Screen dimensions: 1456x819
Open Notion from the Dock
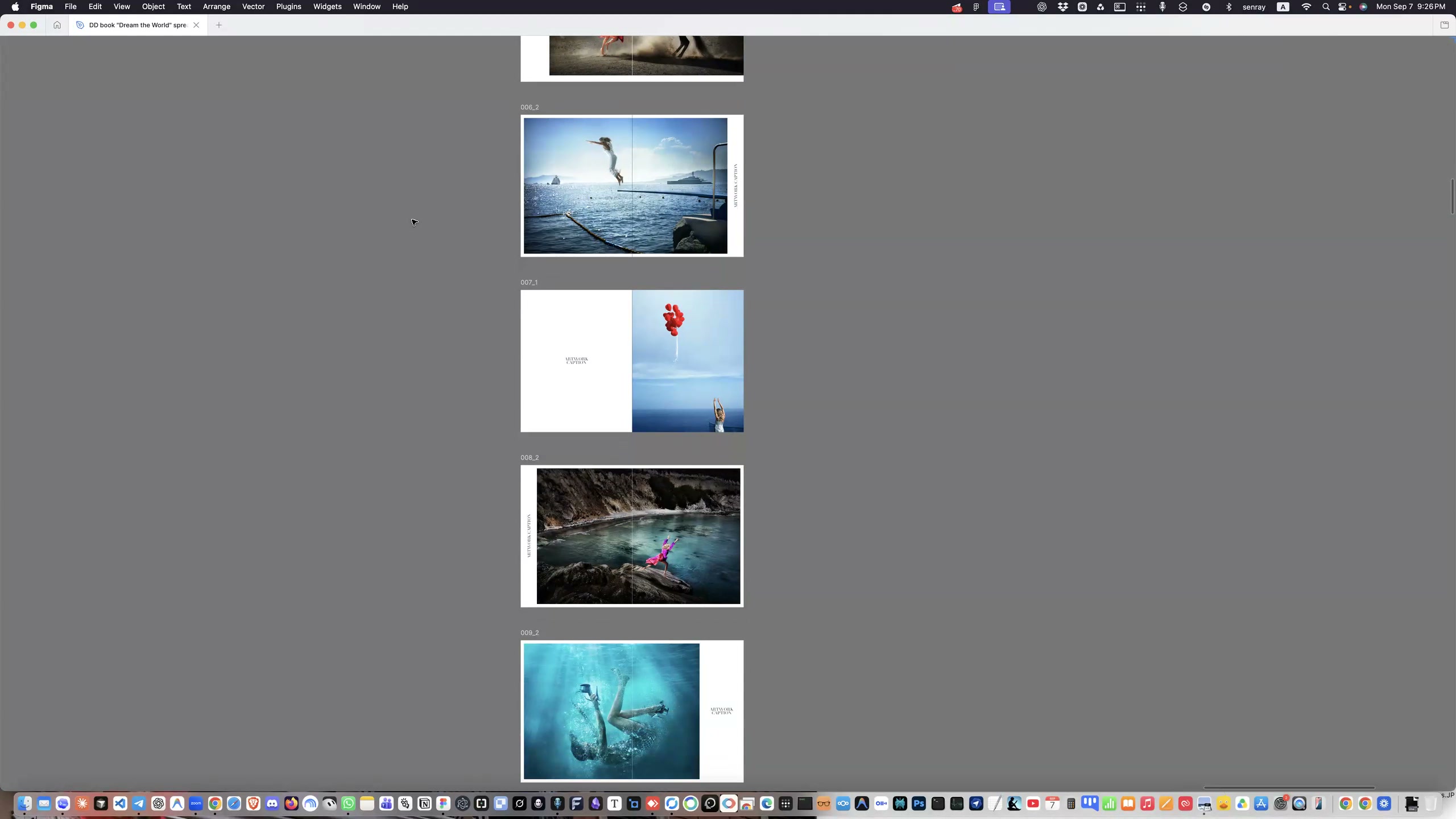tap(424, 804)
